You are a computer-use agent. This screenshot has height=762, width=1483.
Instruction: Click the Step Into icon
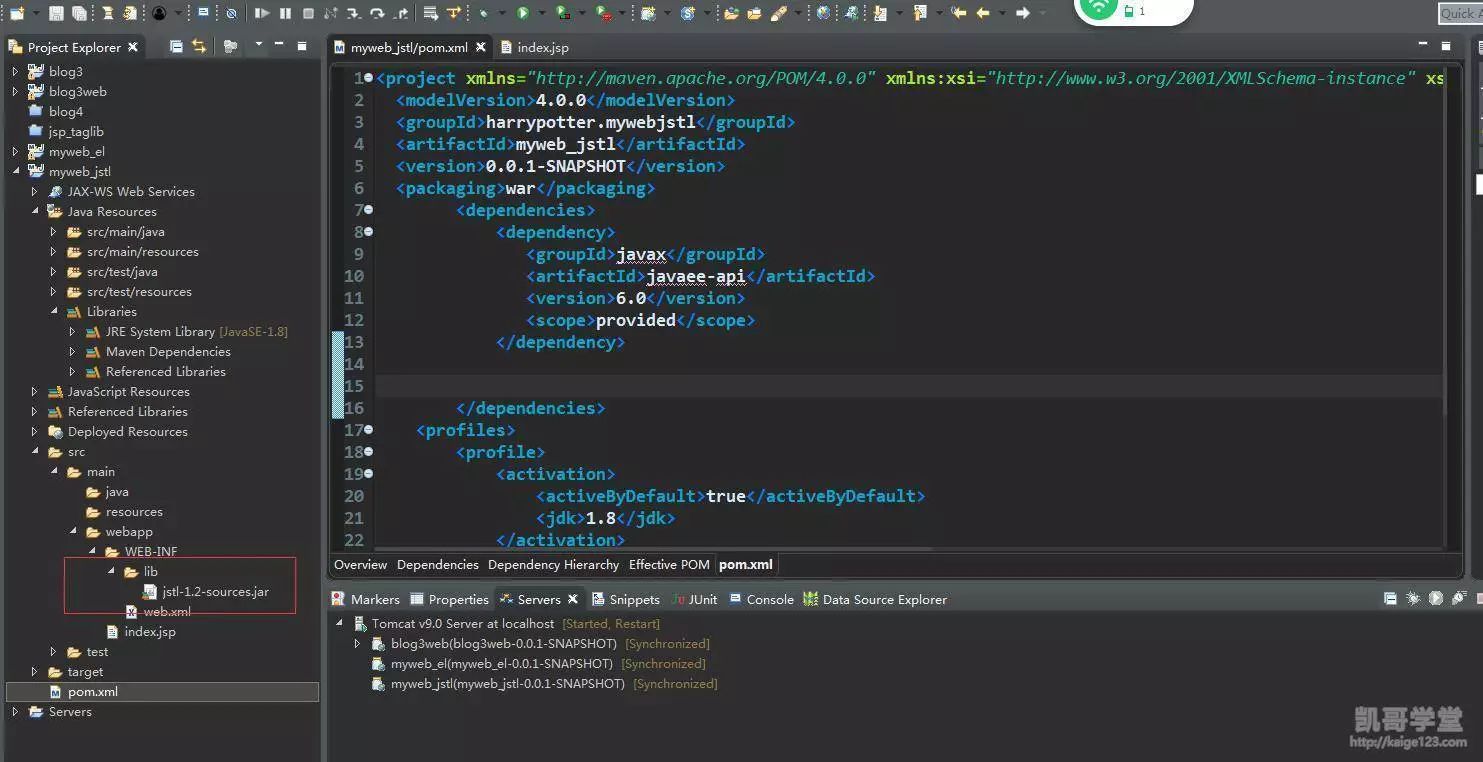point(353,13)
